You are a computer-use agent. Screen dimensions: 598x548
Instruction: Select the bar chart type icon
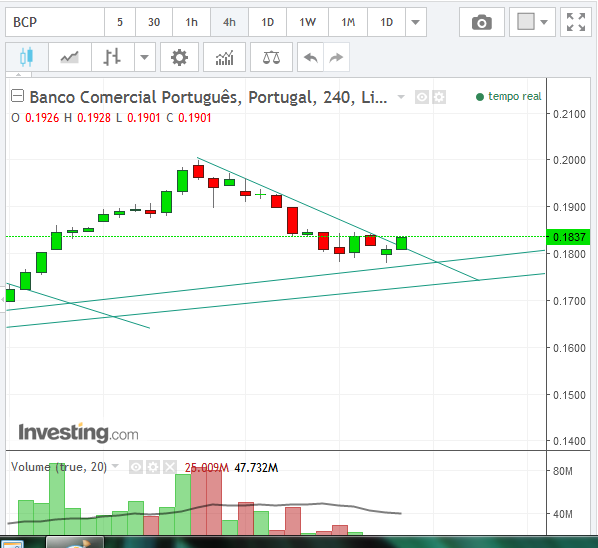pyautogui.click(x=113, y=57)
